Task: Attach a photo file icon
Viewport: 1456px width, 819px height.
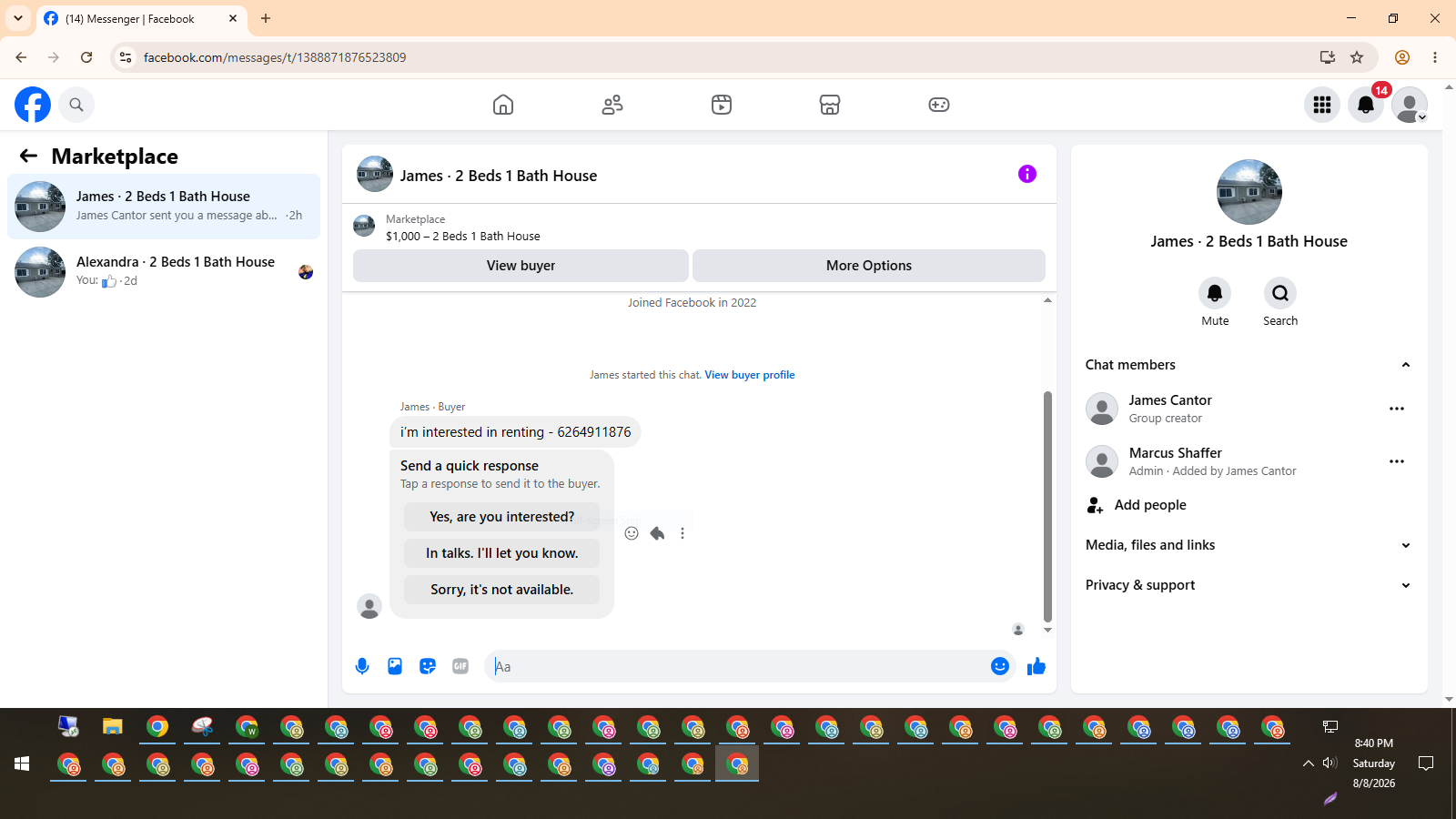Action: coord(395,666)
